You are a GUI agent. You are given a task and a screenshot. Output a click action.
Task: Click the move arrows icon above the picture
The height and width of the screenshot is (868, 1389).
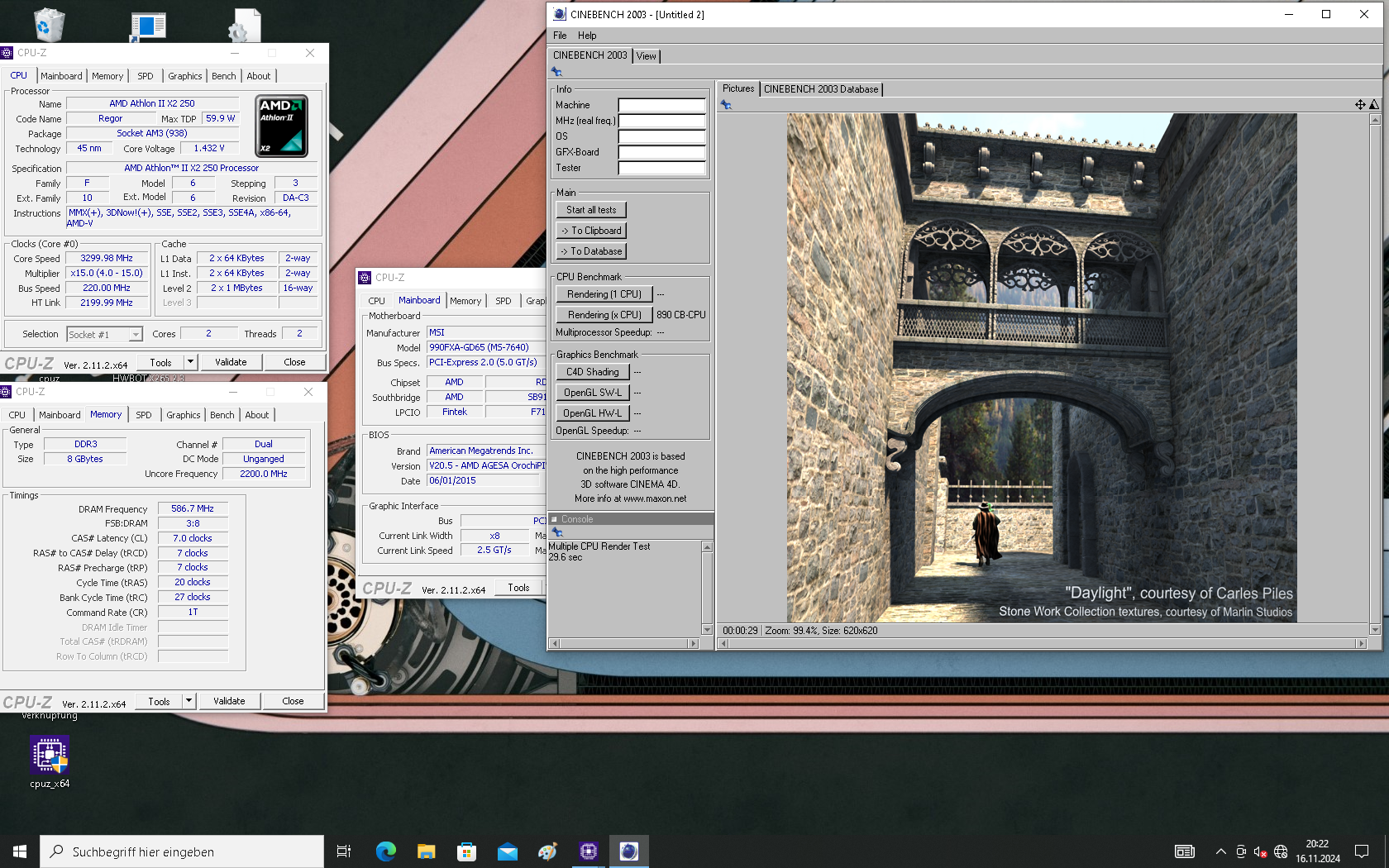click(x=1360, y=105)
